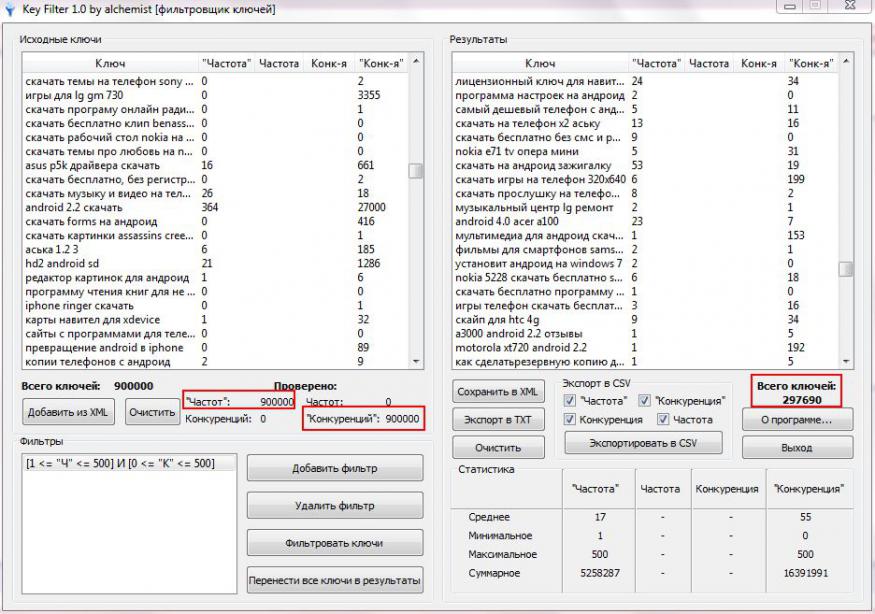Select the filter entry in the Фильтры list

pyautogui.click(x=119, y=463)
